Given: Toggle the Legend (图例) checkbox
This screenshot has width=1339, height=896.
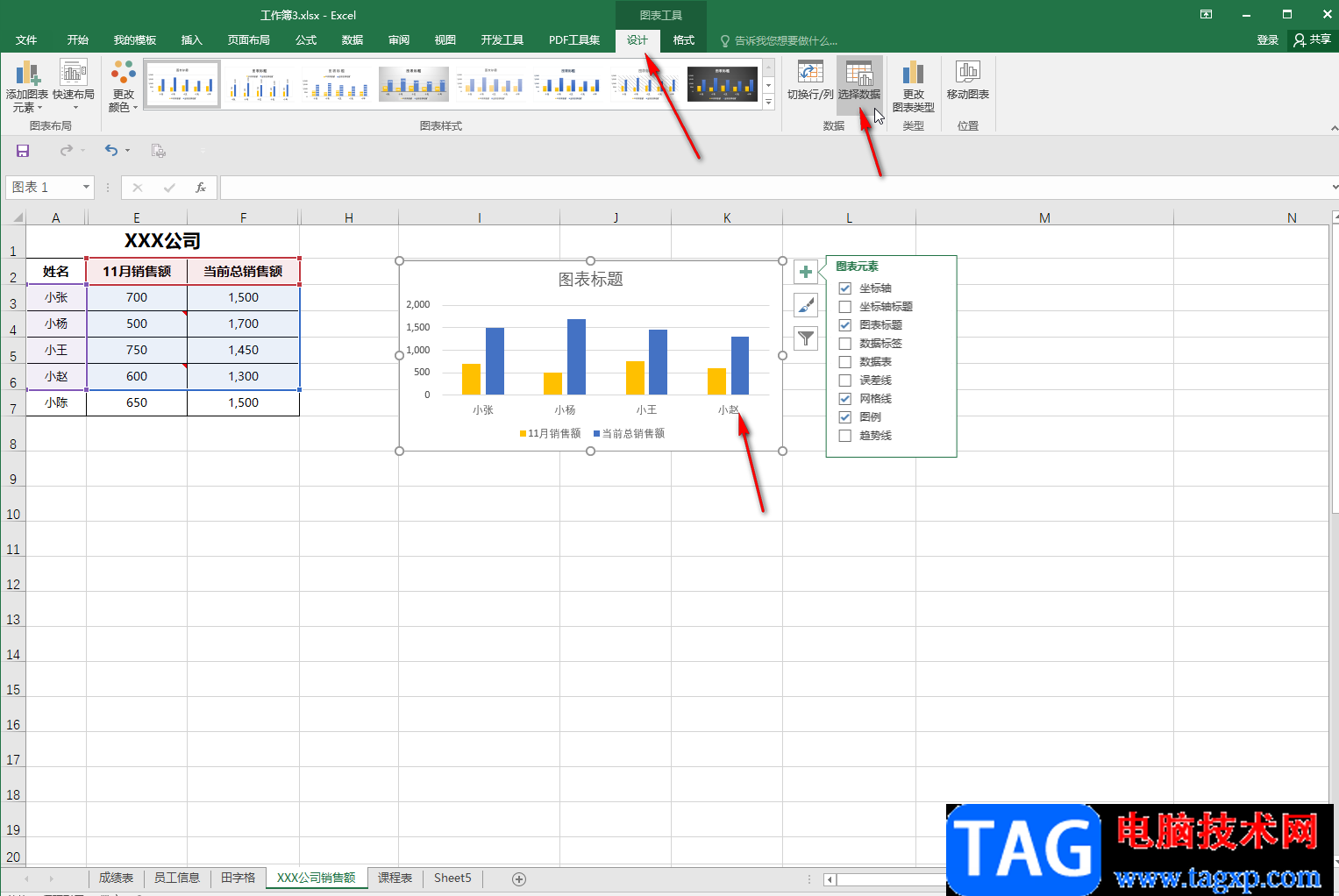Looking at the screenshot, I should tap(845, 417).
